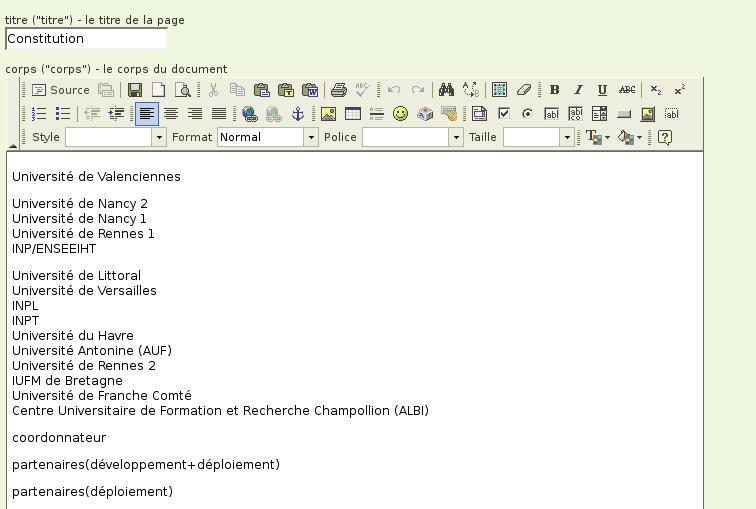Insert an anchor using the anchor icon
This screenshot has height=509, width=756.
pyautogui.click(x=297, y=114)
